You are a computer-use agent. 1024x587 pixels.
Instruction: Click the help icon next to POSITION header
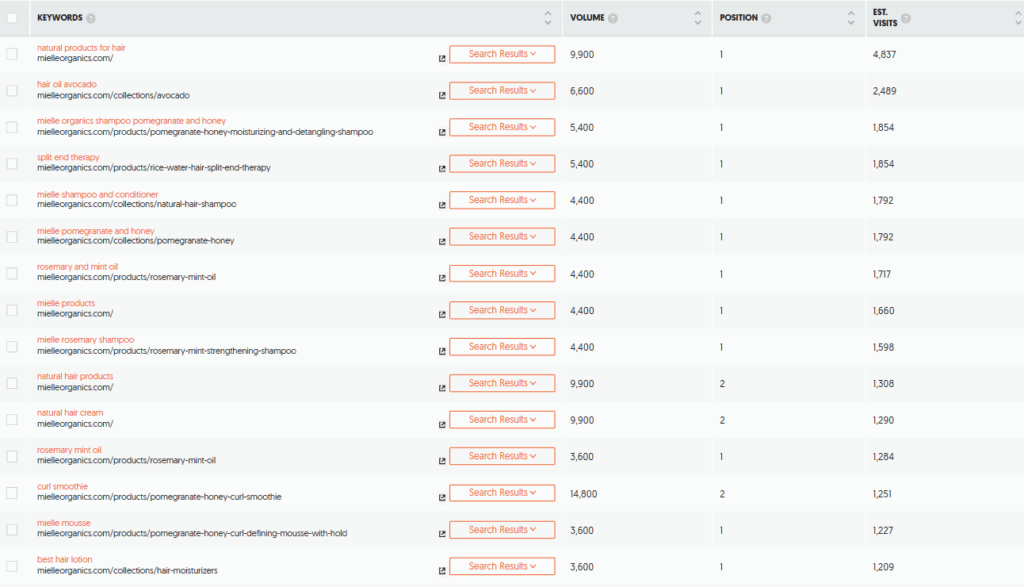click(766, 18)
